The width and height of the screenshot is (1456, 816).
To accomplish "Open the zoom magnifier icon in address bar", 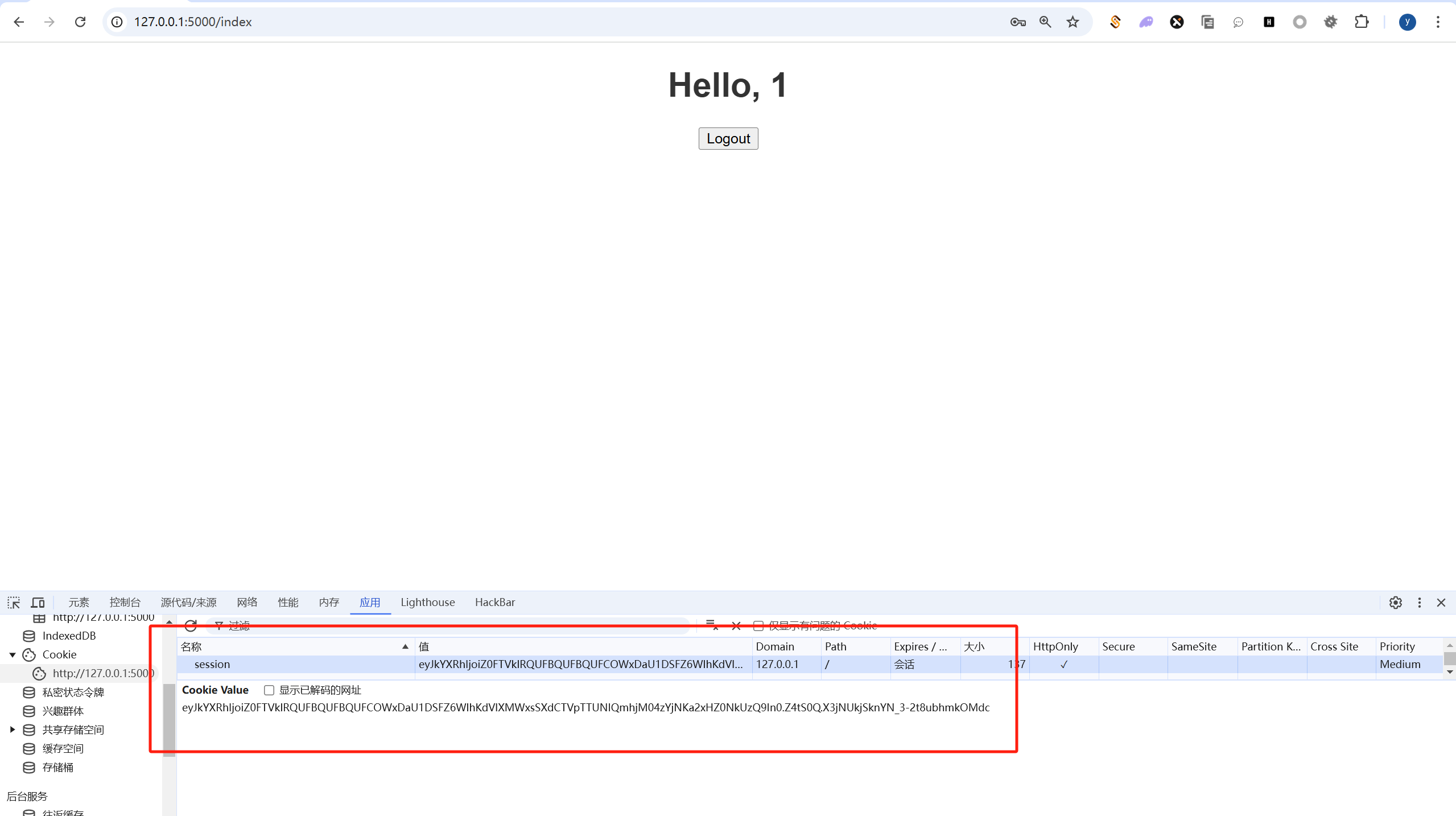I will (x=1045, y=22).
